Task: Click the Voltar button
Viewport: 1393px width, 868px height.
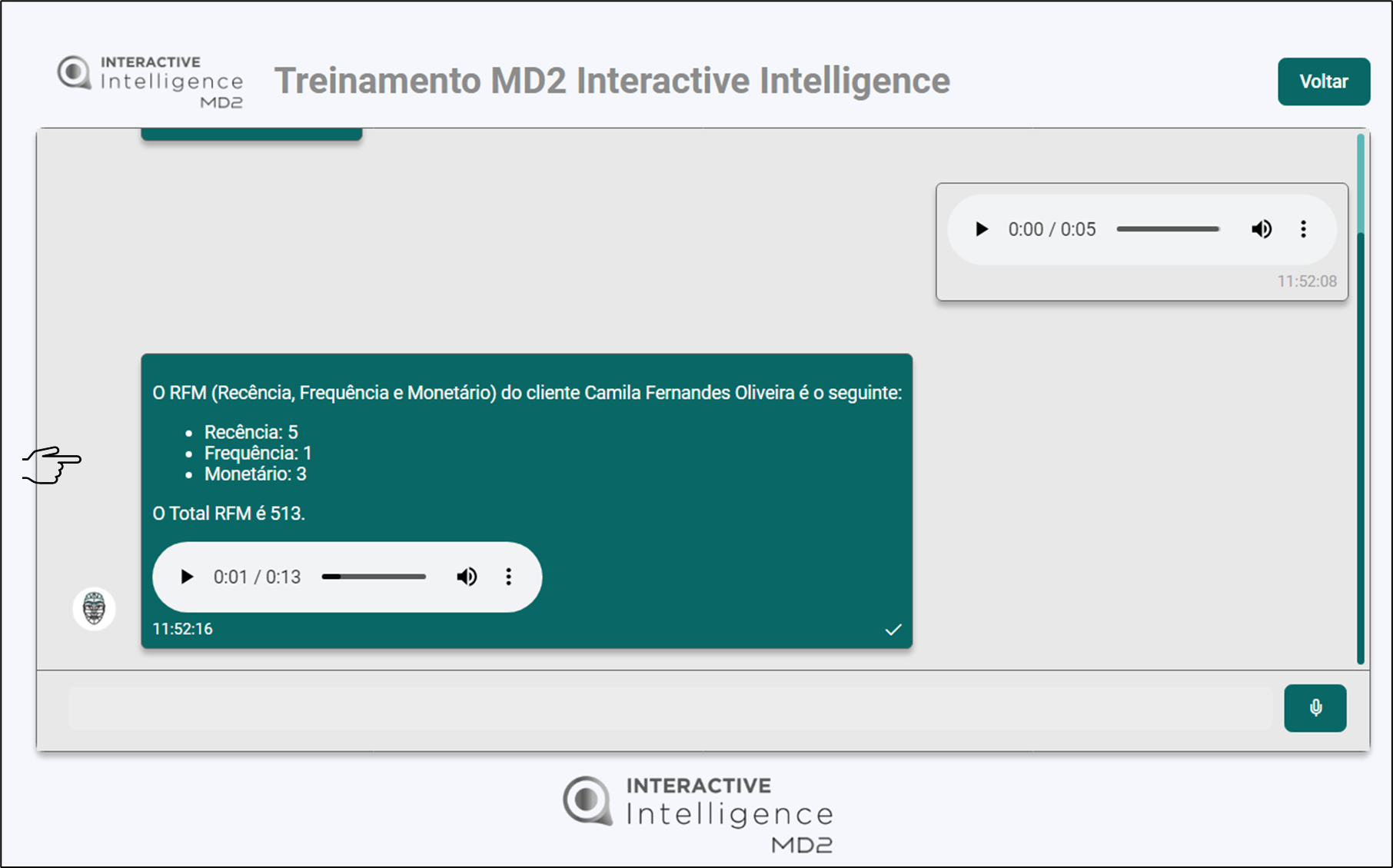Action: coord(1323,81)
